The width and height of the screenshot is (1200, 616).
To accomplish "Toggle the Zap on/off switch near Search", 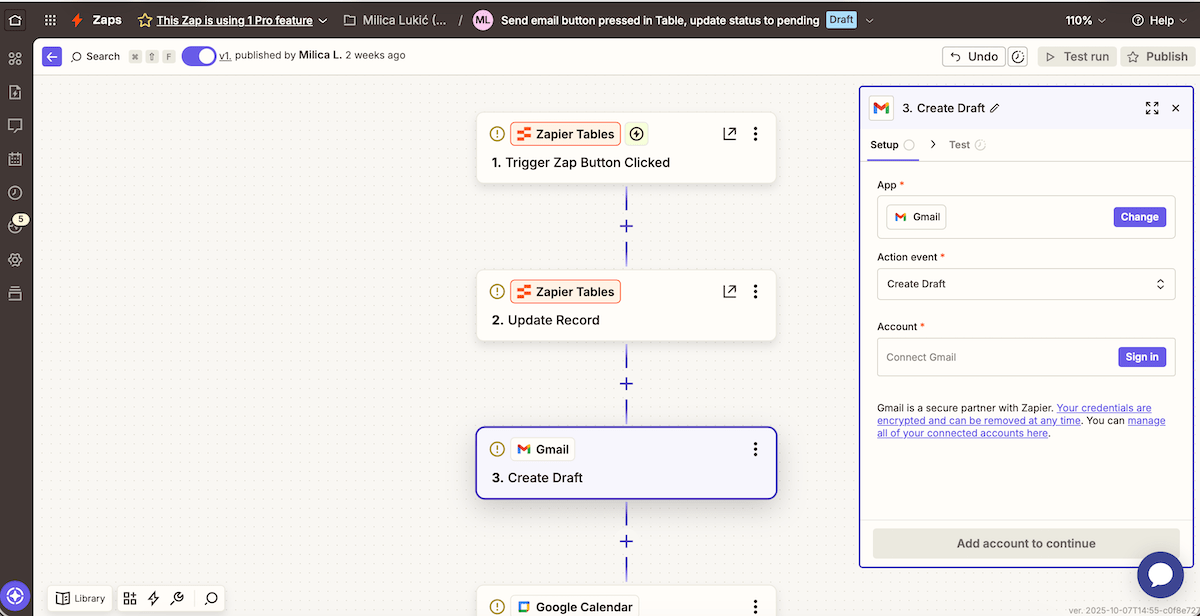I will [197, 56].
